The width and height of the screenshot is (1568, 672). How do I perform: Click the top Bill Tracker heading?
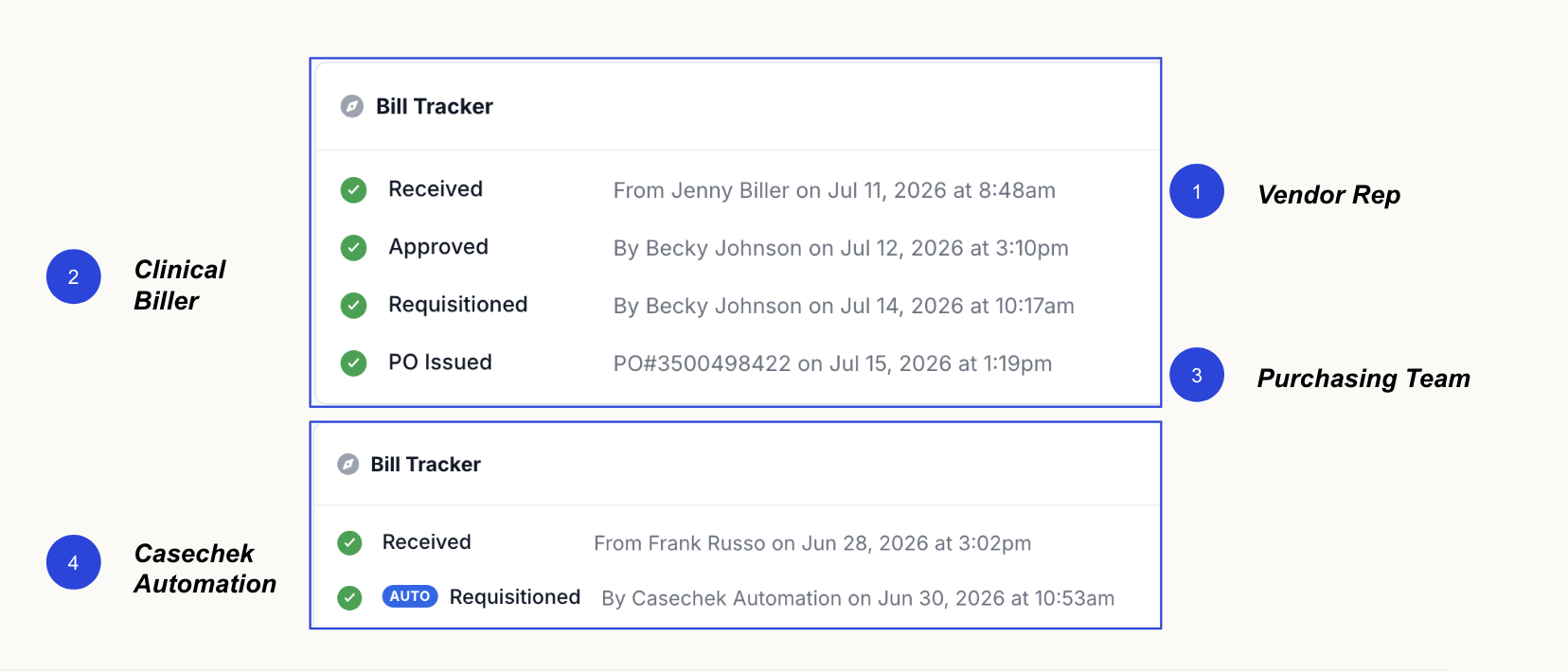coord(435,106)
